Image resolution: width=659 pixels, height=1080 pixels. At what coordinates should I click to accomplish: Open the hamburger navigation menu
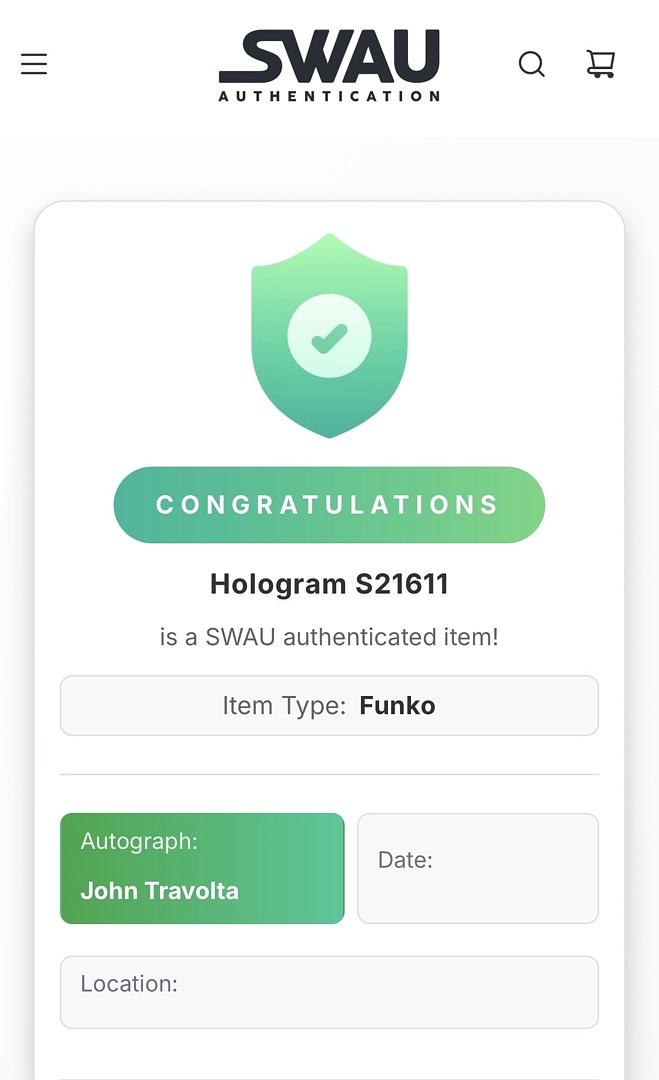[34, 64]
